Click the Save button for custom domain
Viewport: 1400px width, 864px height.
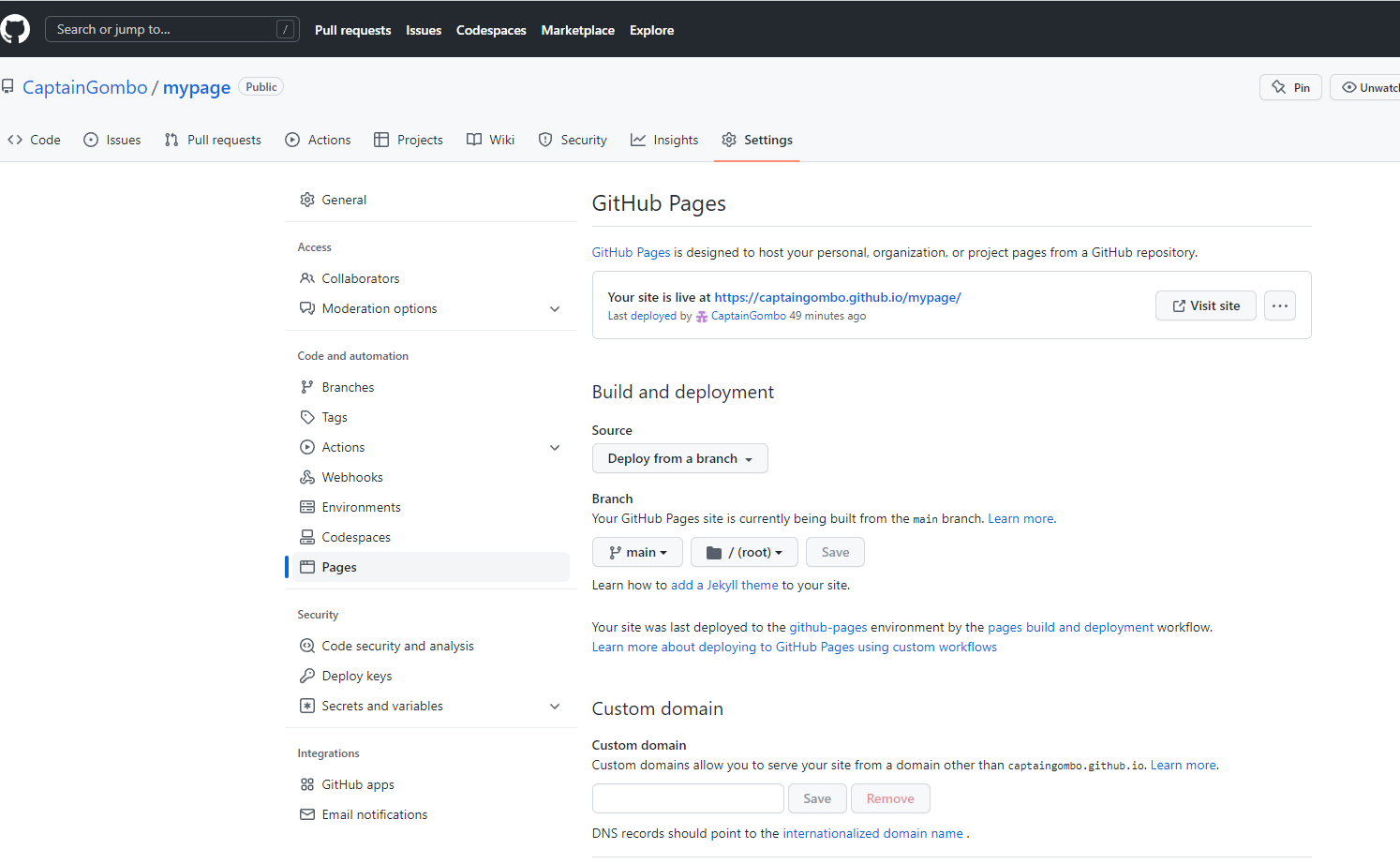click(x=817, y=798)
